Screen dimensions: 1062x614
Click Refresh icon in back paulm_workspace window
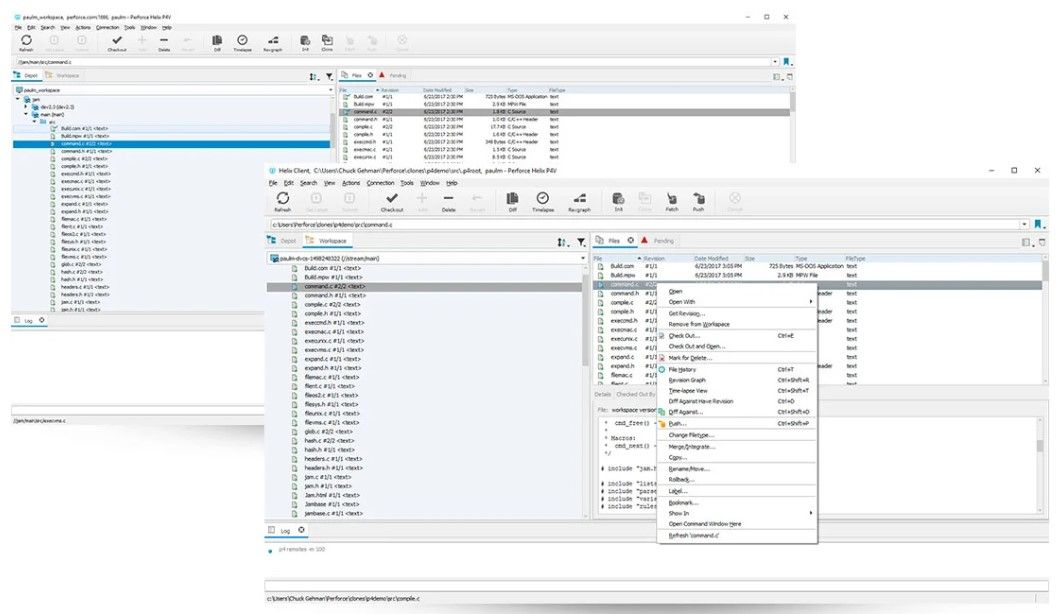(x=26, y=41)
